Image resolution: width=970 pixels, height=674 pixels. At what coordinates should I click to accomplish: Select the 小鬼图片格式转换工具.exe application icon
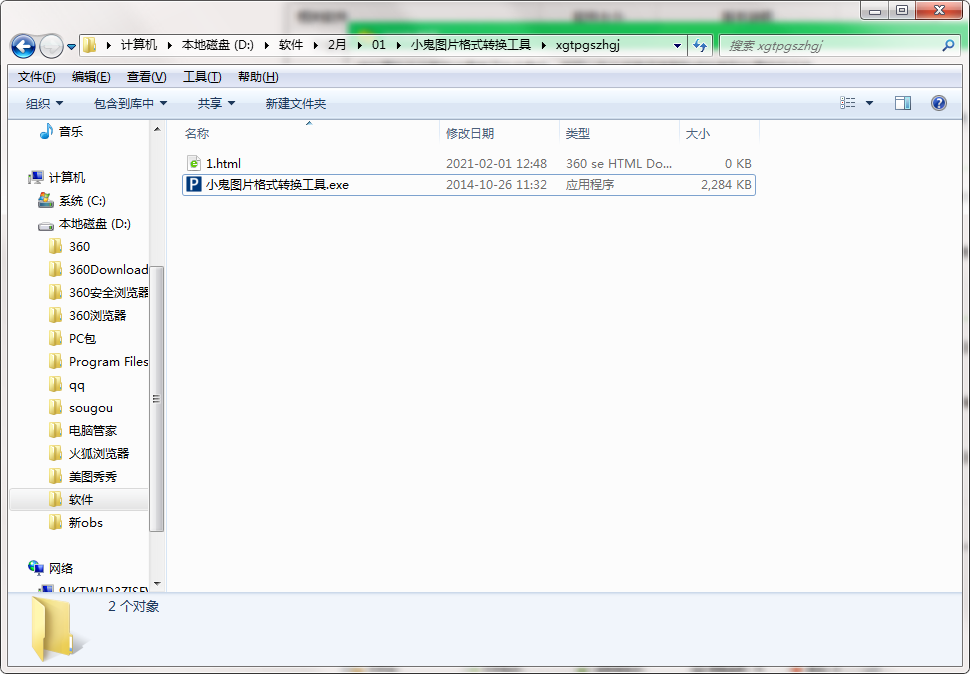coord(194,184)
